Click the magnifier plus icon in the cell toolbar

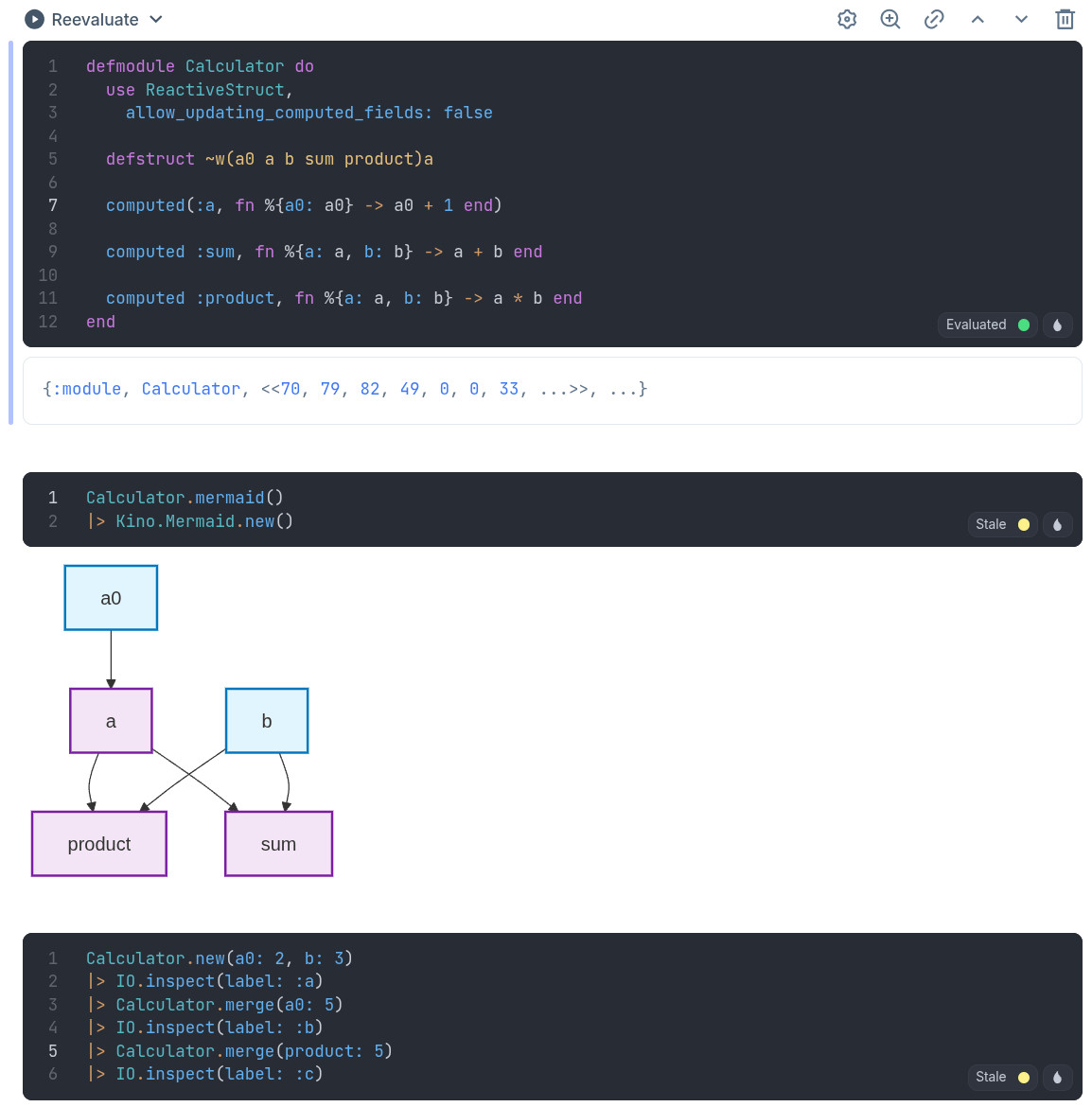890,20
